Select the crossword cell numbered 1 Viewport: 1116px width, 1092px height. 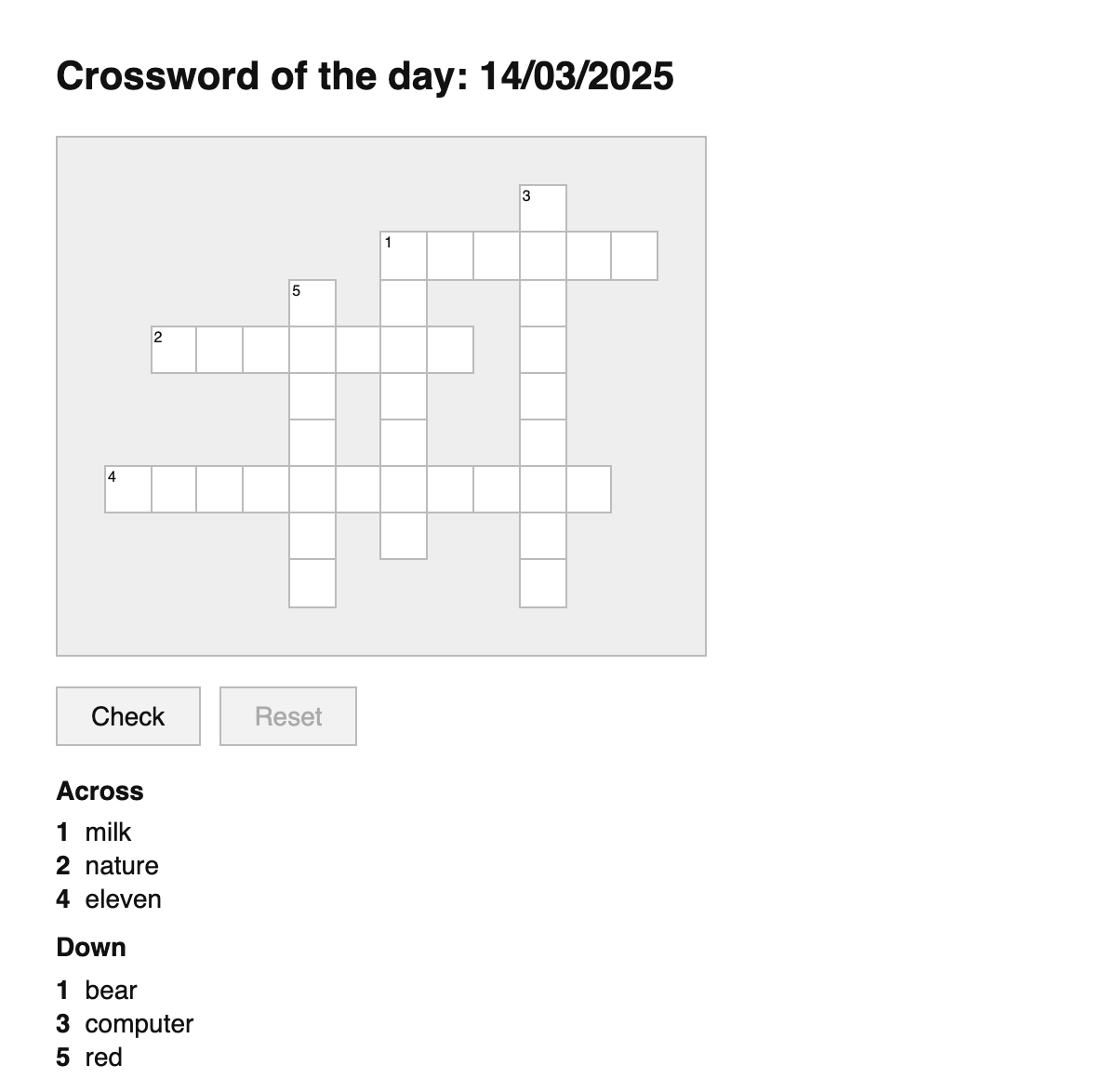(x=404, y=256)
